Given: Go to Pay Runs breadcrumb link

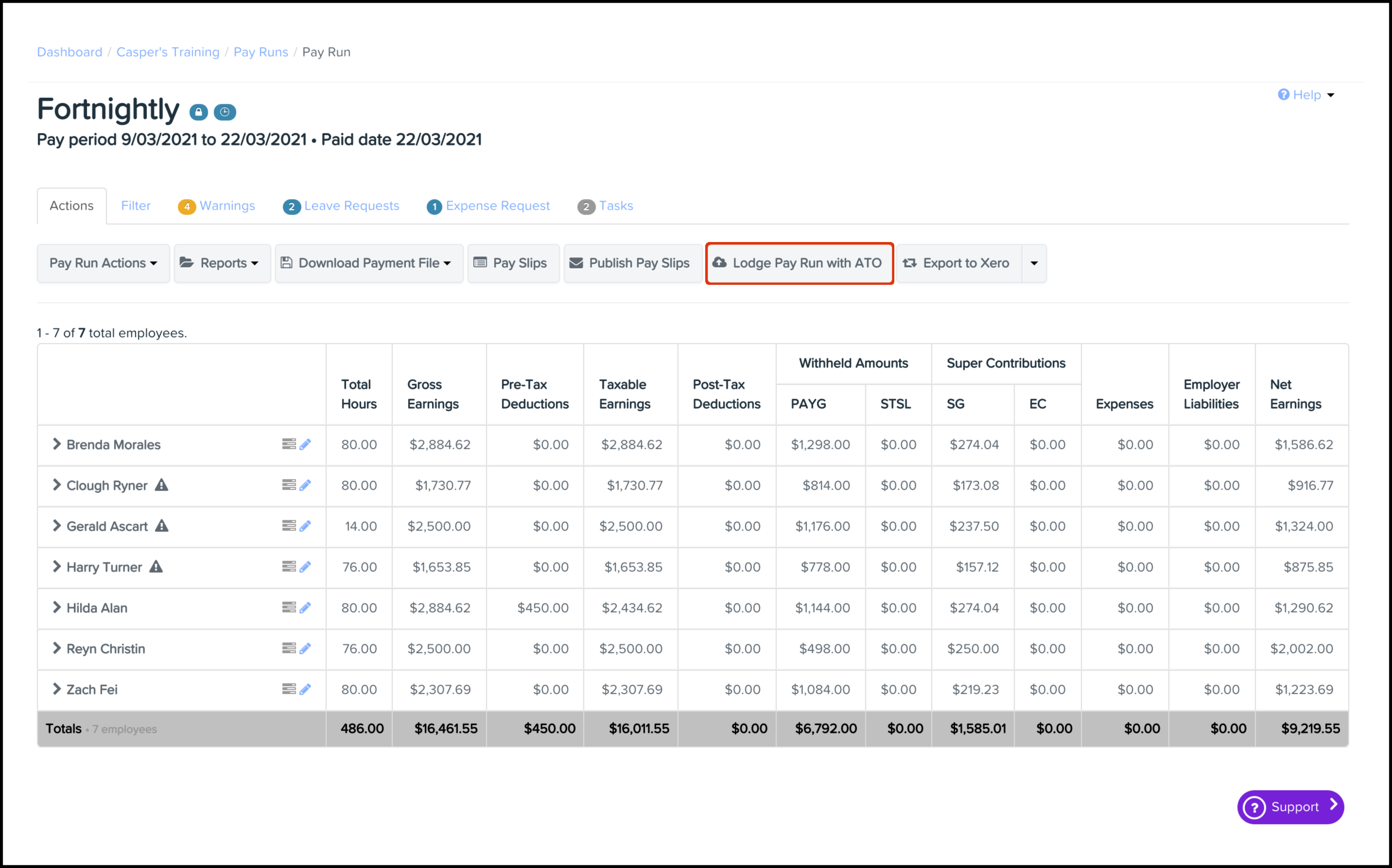Looking at the screenshot, I should click(261, 52).
